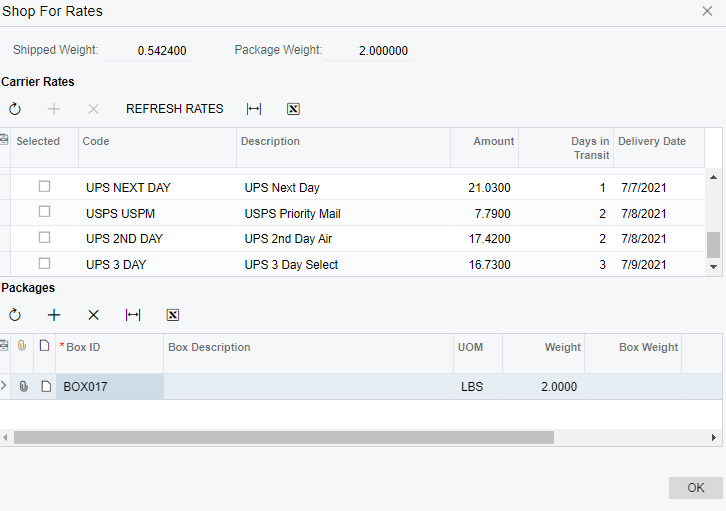
Task: Click the 7/9/2021 delivery date cell
Action: pos(659,264)
